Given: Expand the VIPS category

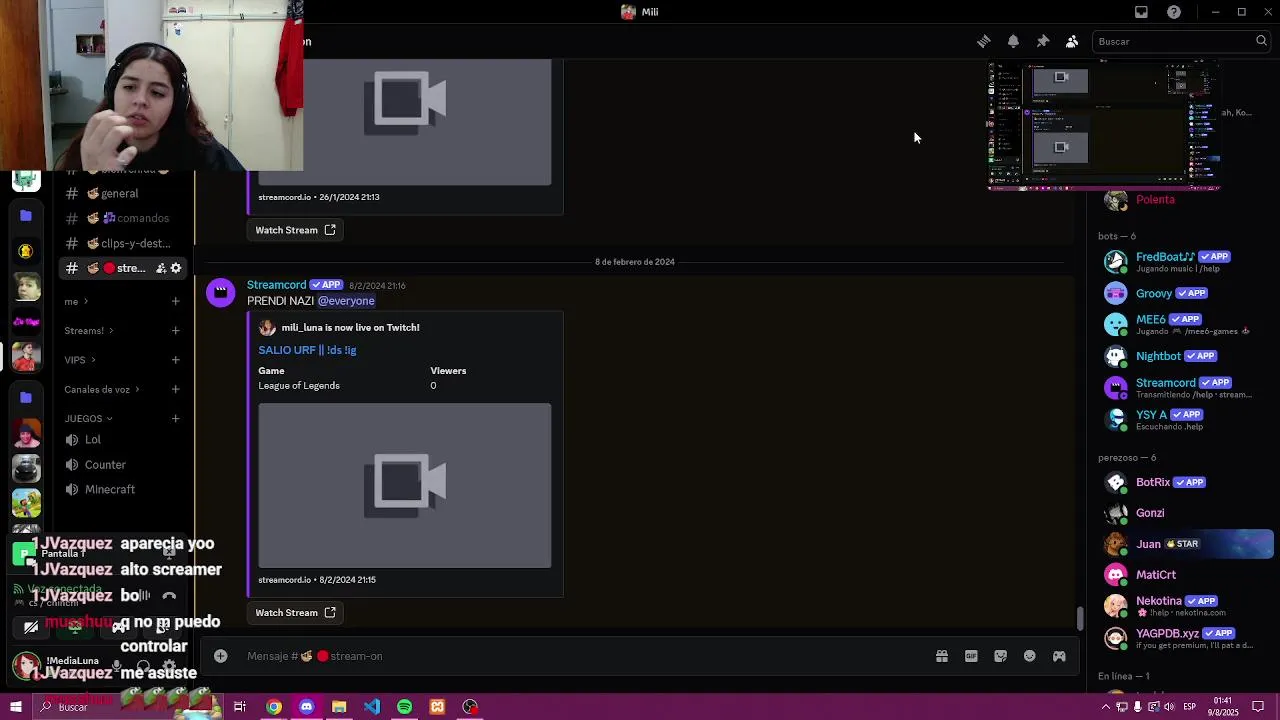Looking at the screenshot, I should pyautogui.click(x=80, y=360).
